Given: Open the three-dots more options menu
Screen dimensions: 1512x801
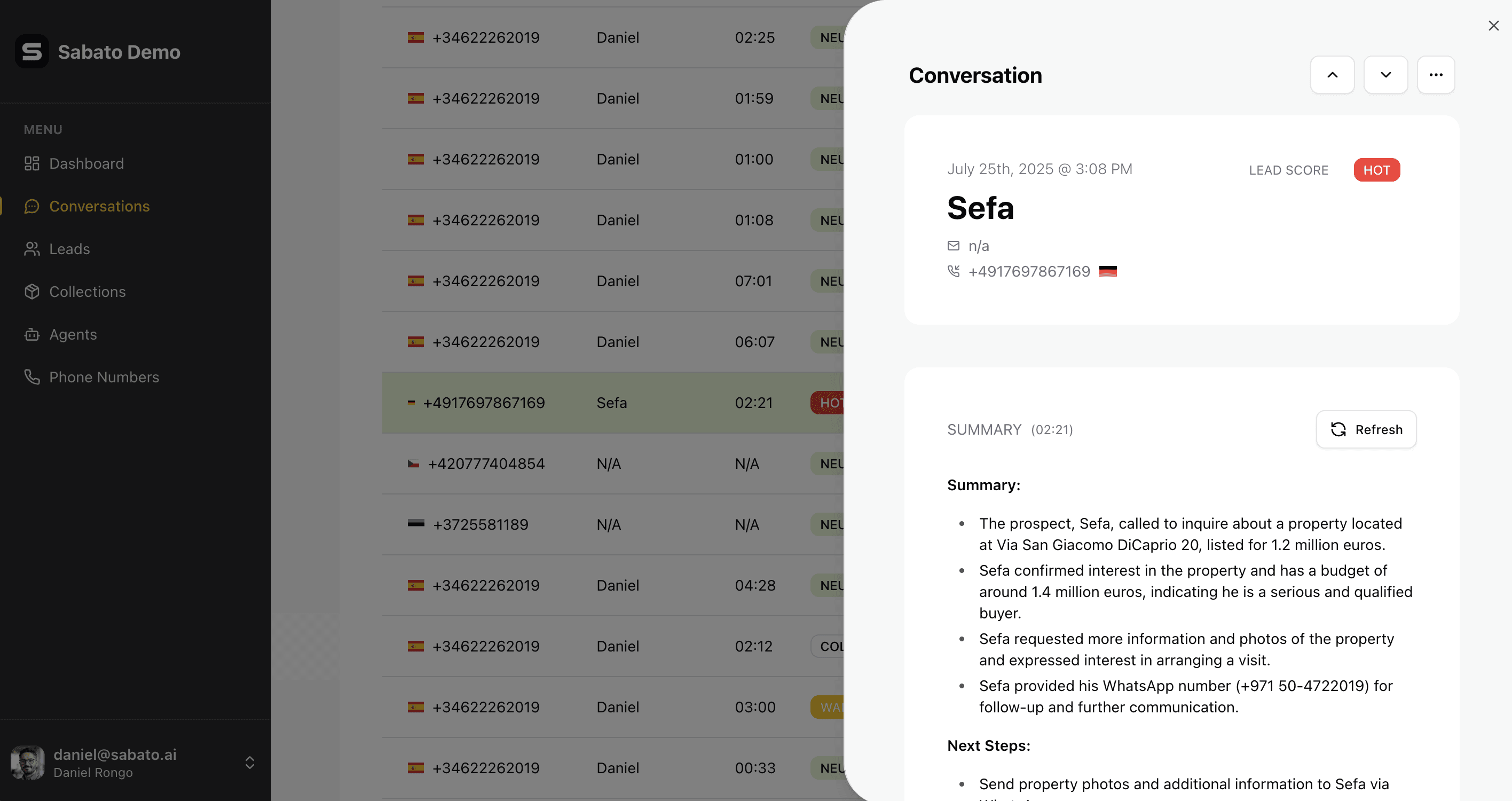Looking at the screenshot, I should (1436, 75).
